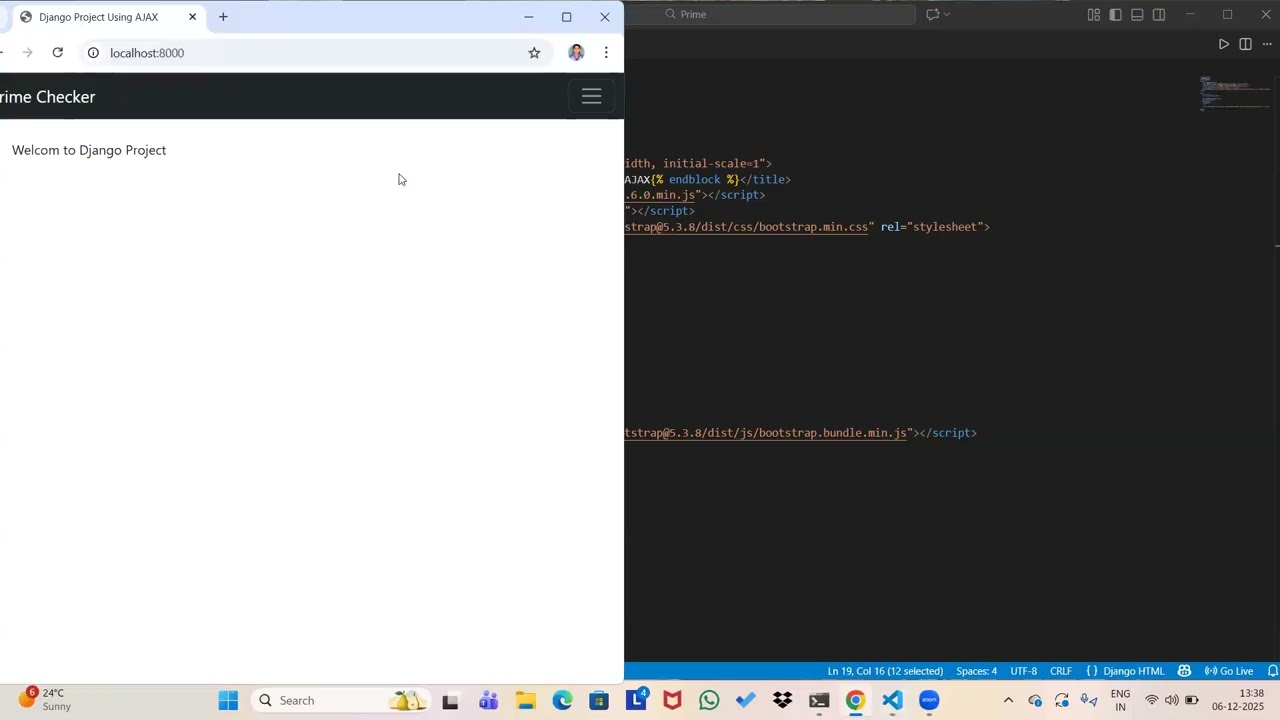
Task: Open Zoom from taskbar
Action: pyautogui.click(x=929, y=700)
